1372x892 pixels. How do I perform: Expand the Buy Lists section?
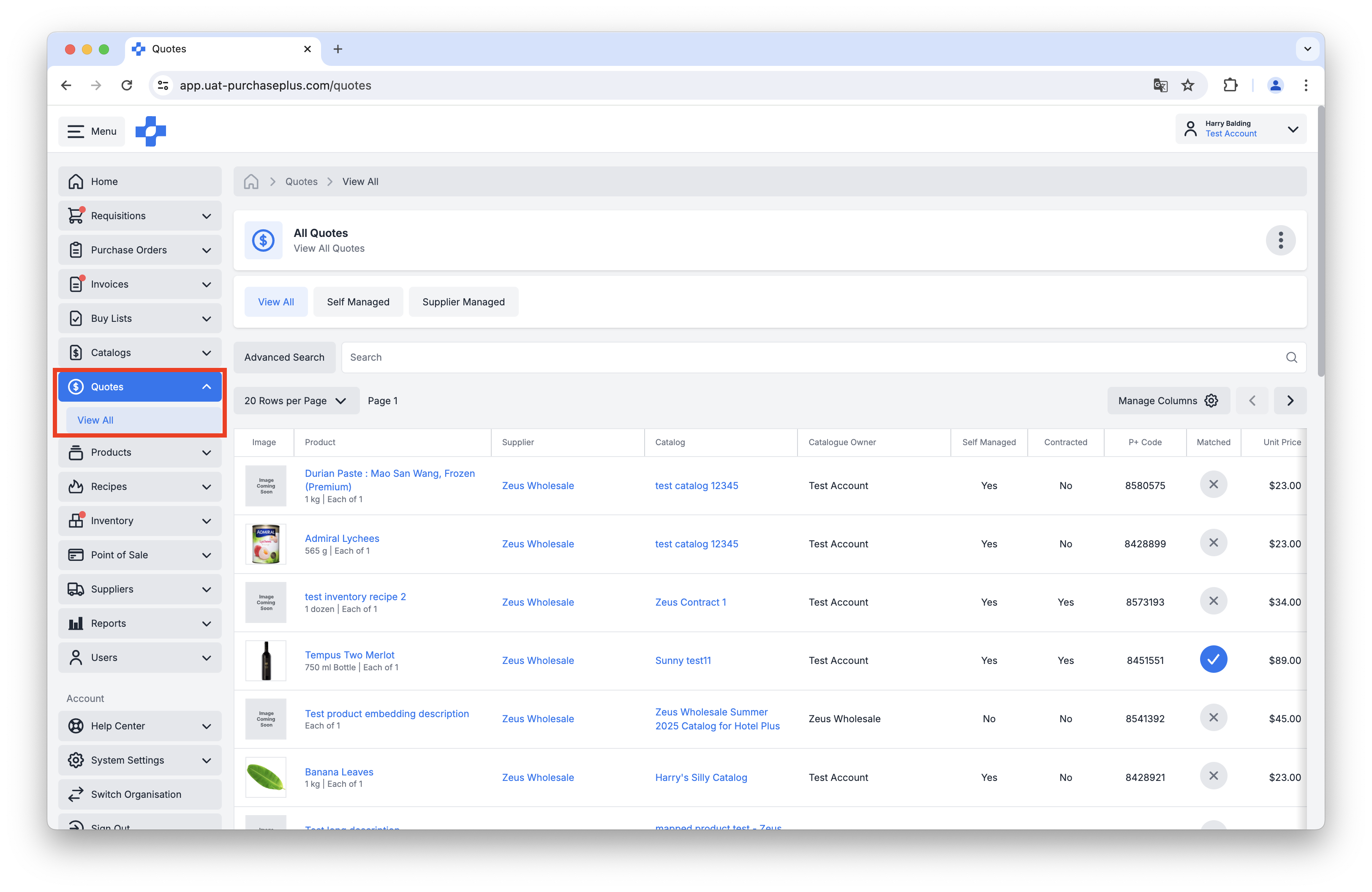(x=140, y=318)
